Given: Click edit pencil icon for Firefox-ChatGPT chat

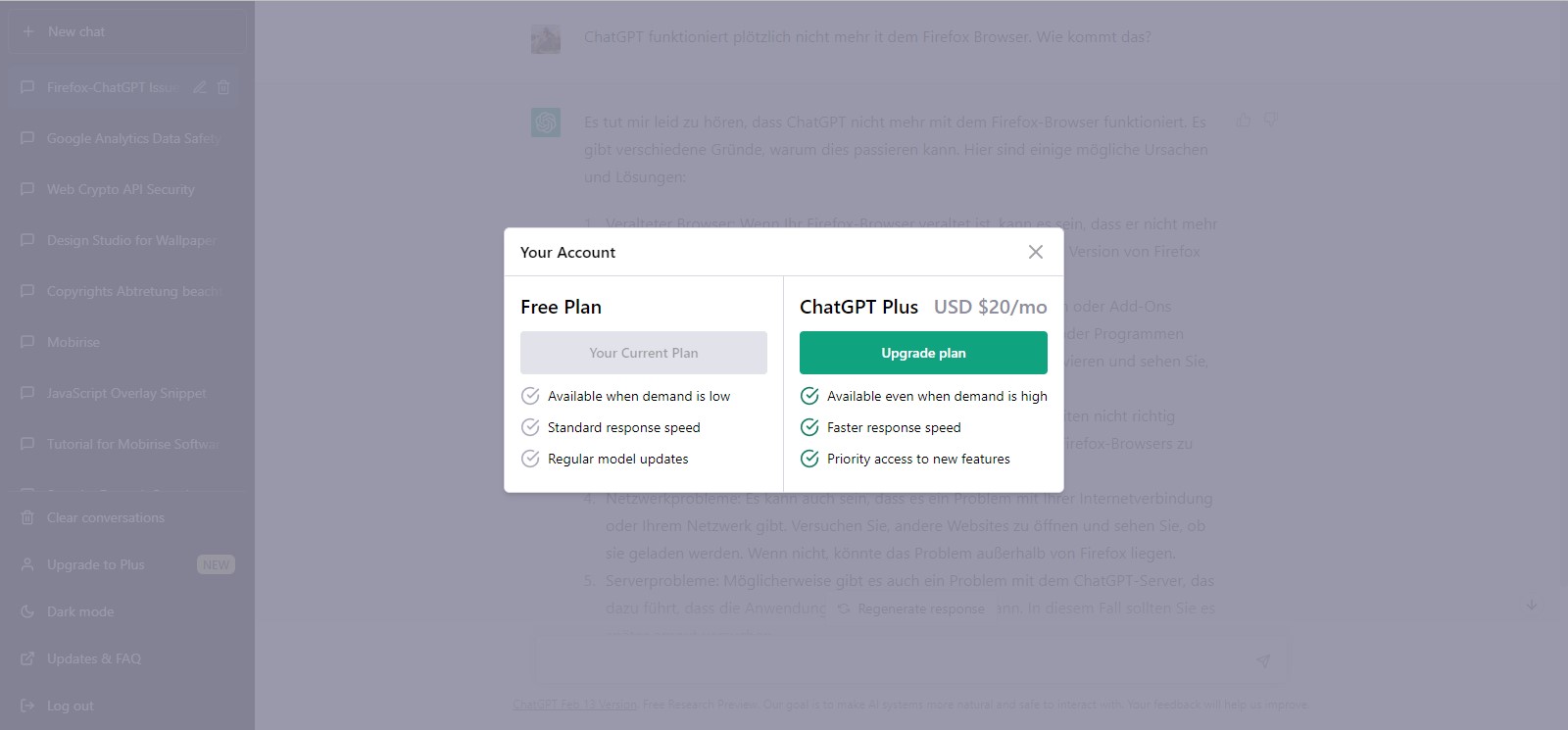Looking at the screenshot, I should [x=200, y=87].
